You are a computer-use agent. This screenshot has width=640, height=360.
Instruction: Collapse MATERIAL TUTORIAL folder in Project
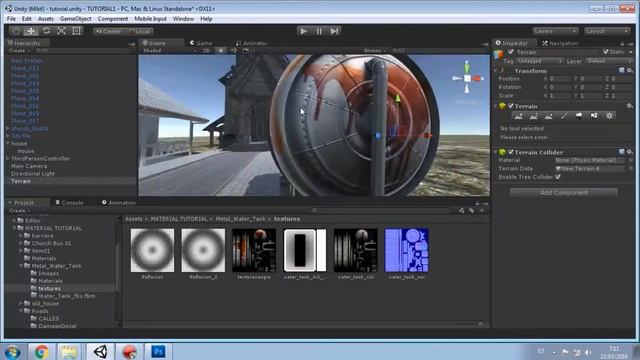tap(14, 228)
